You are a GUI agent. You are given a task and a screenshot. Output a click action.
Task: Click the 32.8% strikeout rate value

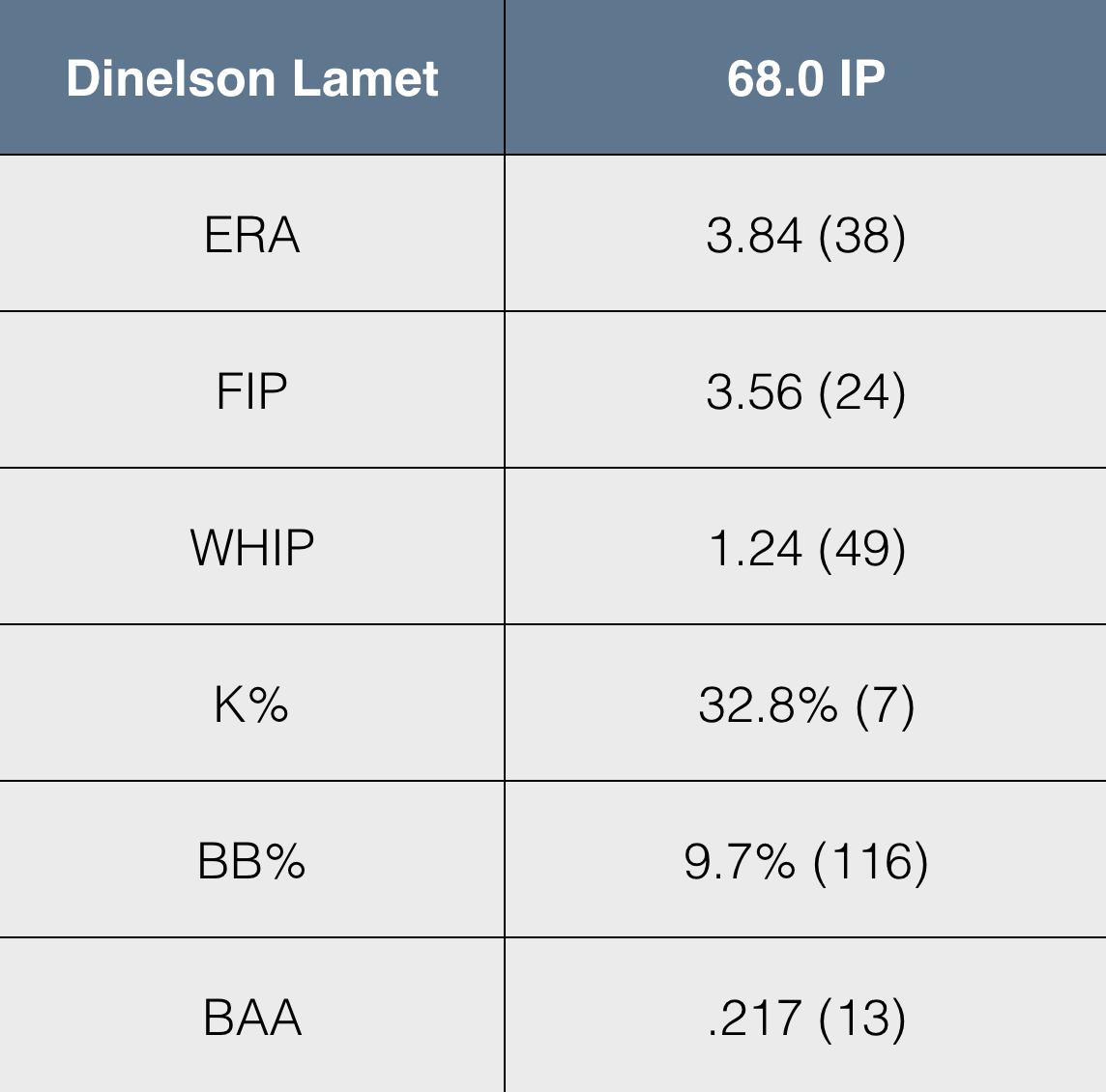click(768, 704)
